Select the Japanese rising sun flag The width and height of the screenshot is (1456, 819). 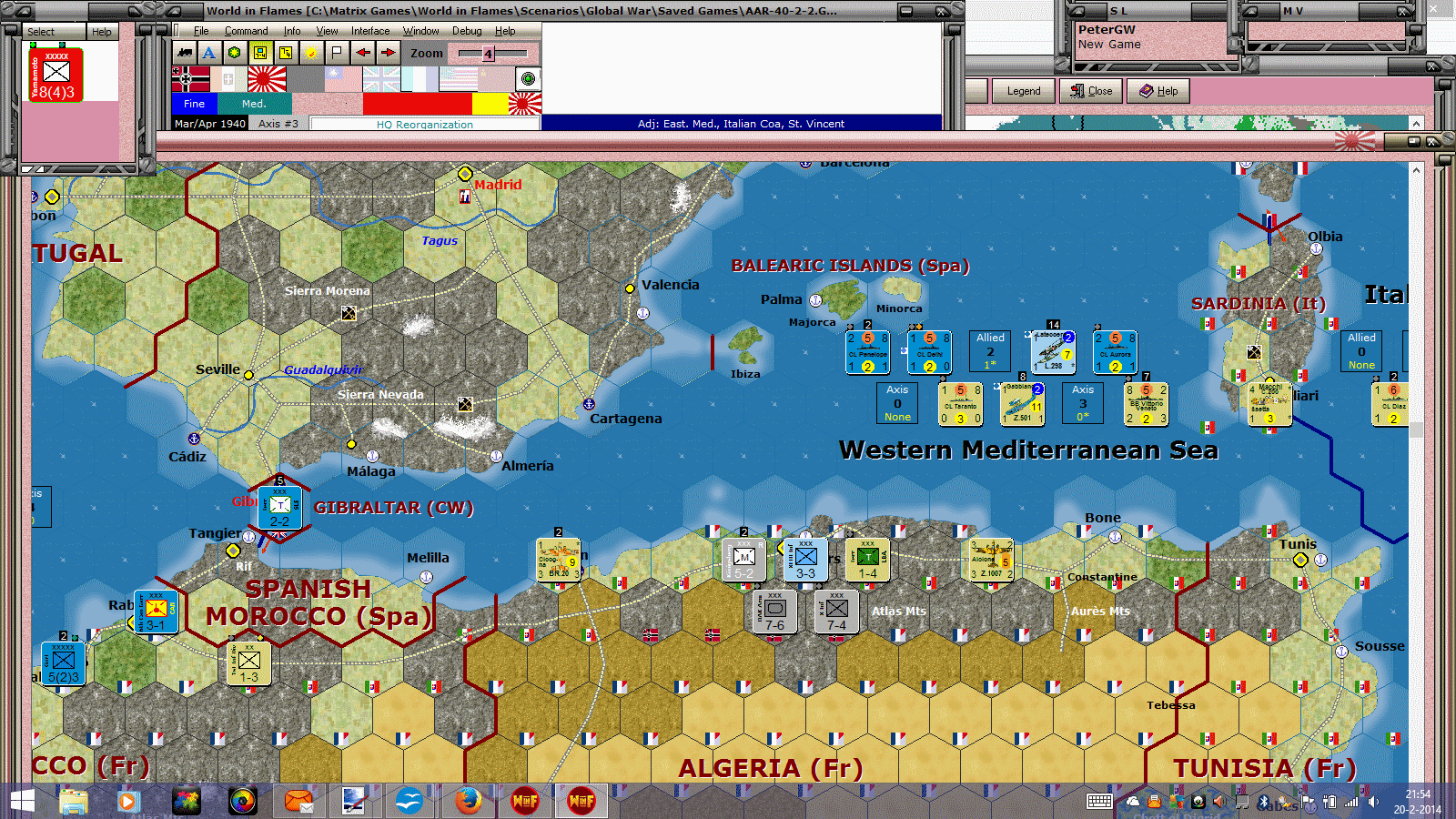pyautogui.click(x=267, y=79)
